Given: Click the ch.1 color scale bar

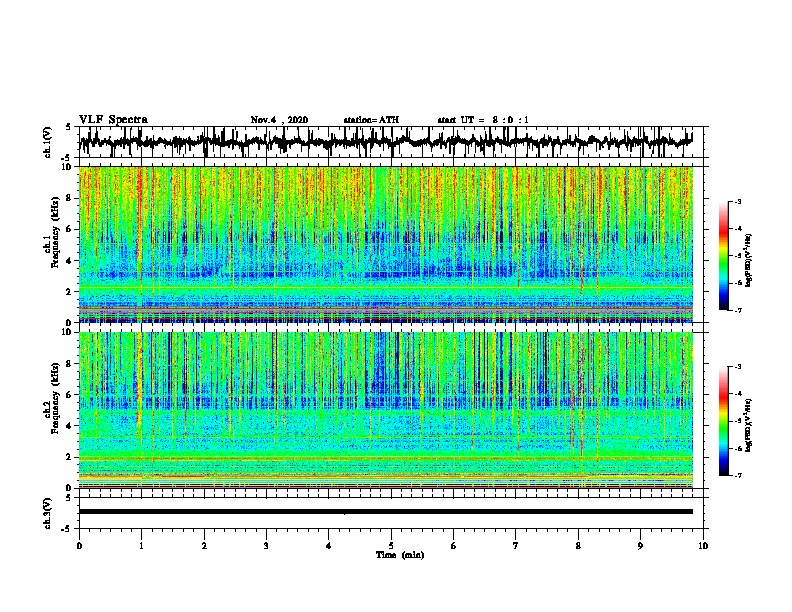Looking at the screenshot, I should pyautogui.click(x=724, y=256).
